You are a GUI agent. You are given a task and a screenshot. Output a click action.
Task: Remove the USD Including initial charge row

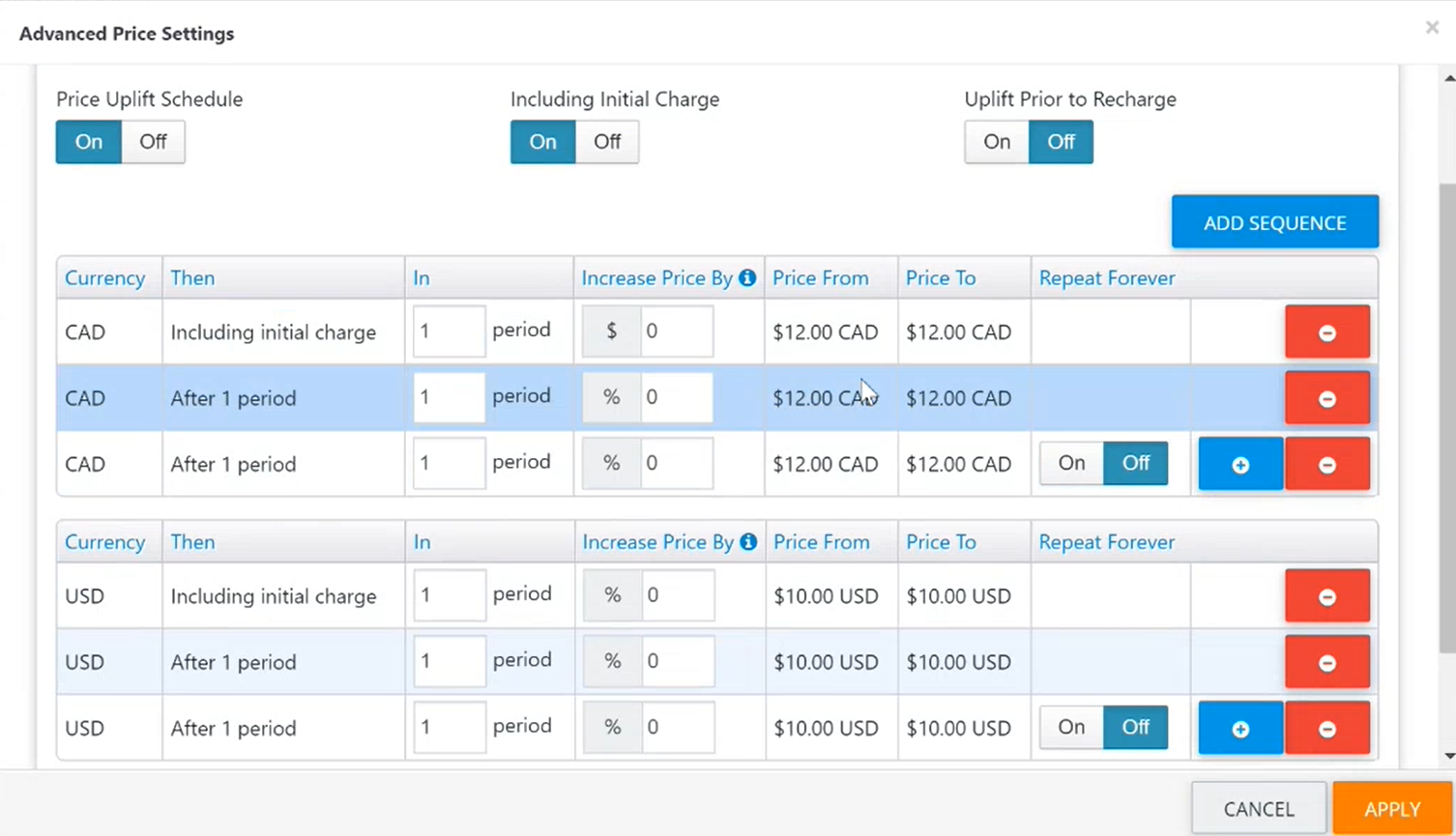click(1326, 596)
